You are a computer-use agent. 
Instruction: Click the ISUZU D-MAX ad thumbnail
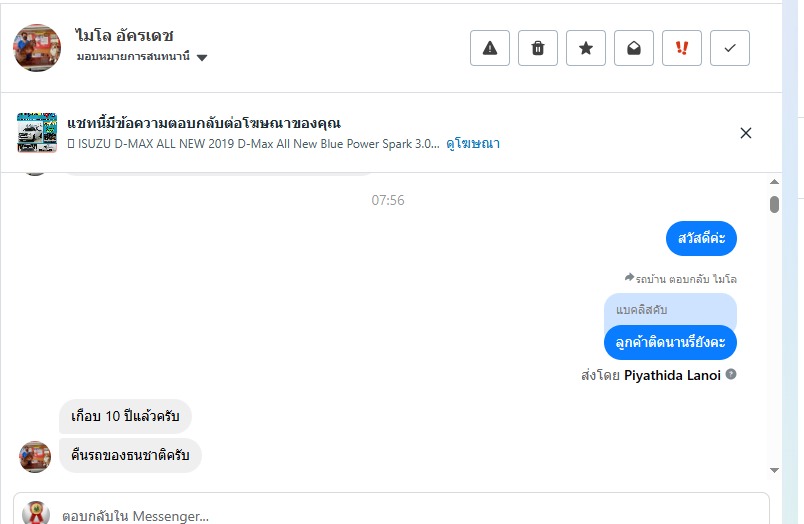click(37, 133)
